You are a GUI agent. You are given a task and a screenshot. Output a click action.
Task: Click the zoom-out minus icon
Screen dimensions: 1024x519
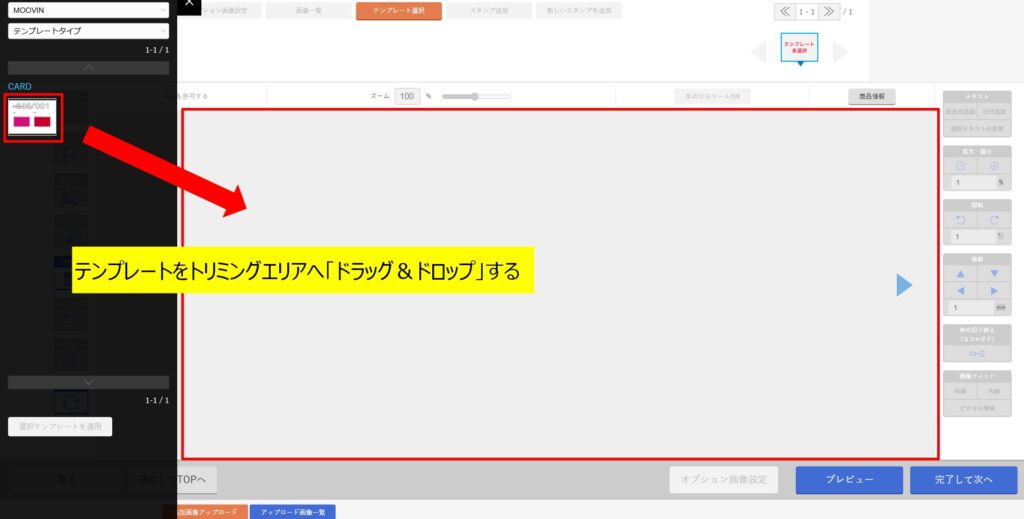pyautogui.click(x=959, y=166)
